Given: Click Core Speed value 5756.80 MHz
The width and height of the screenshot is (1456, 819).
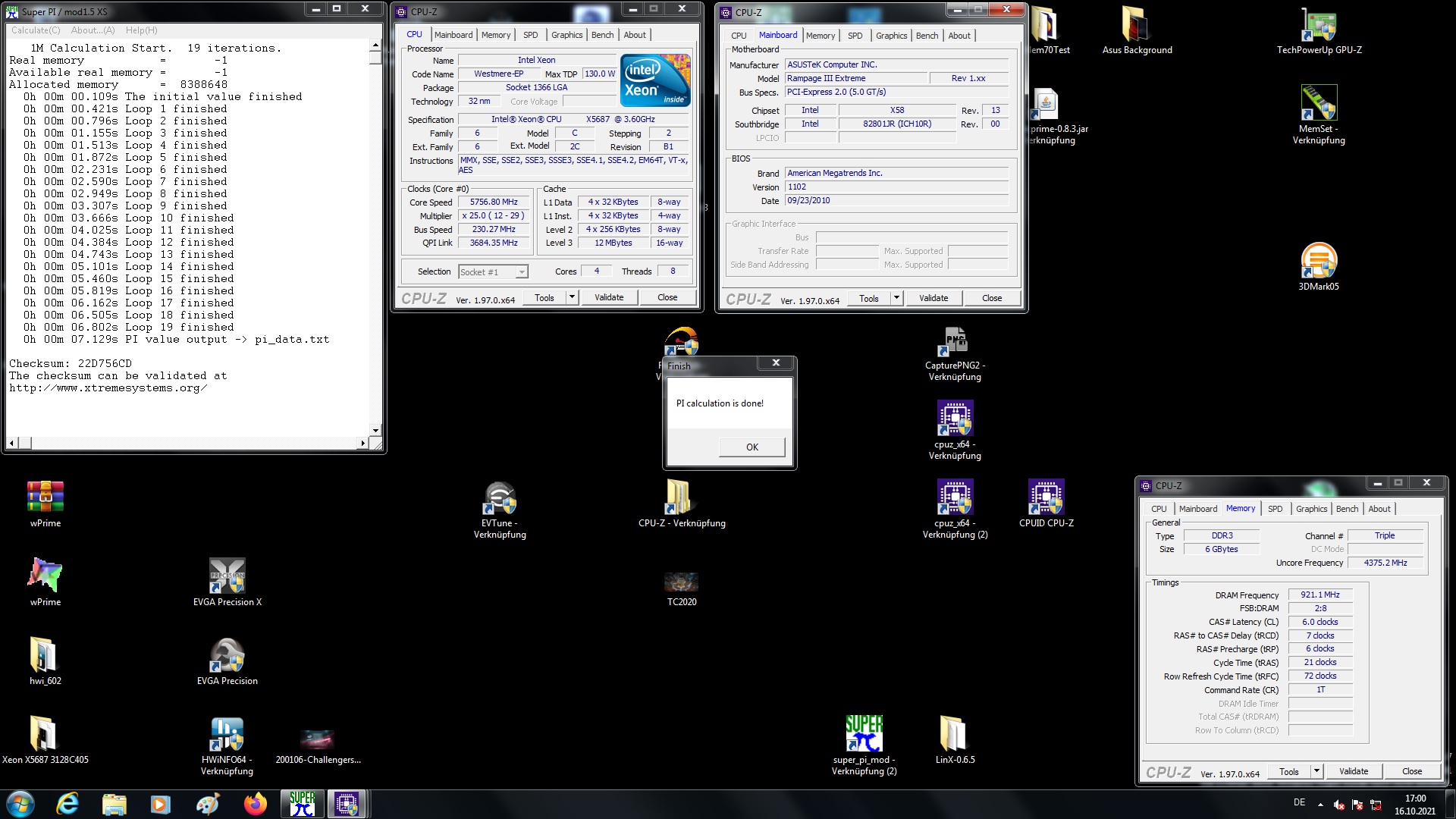Looking at the screenshot, I should click(494, 202).
